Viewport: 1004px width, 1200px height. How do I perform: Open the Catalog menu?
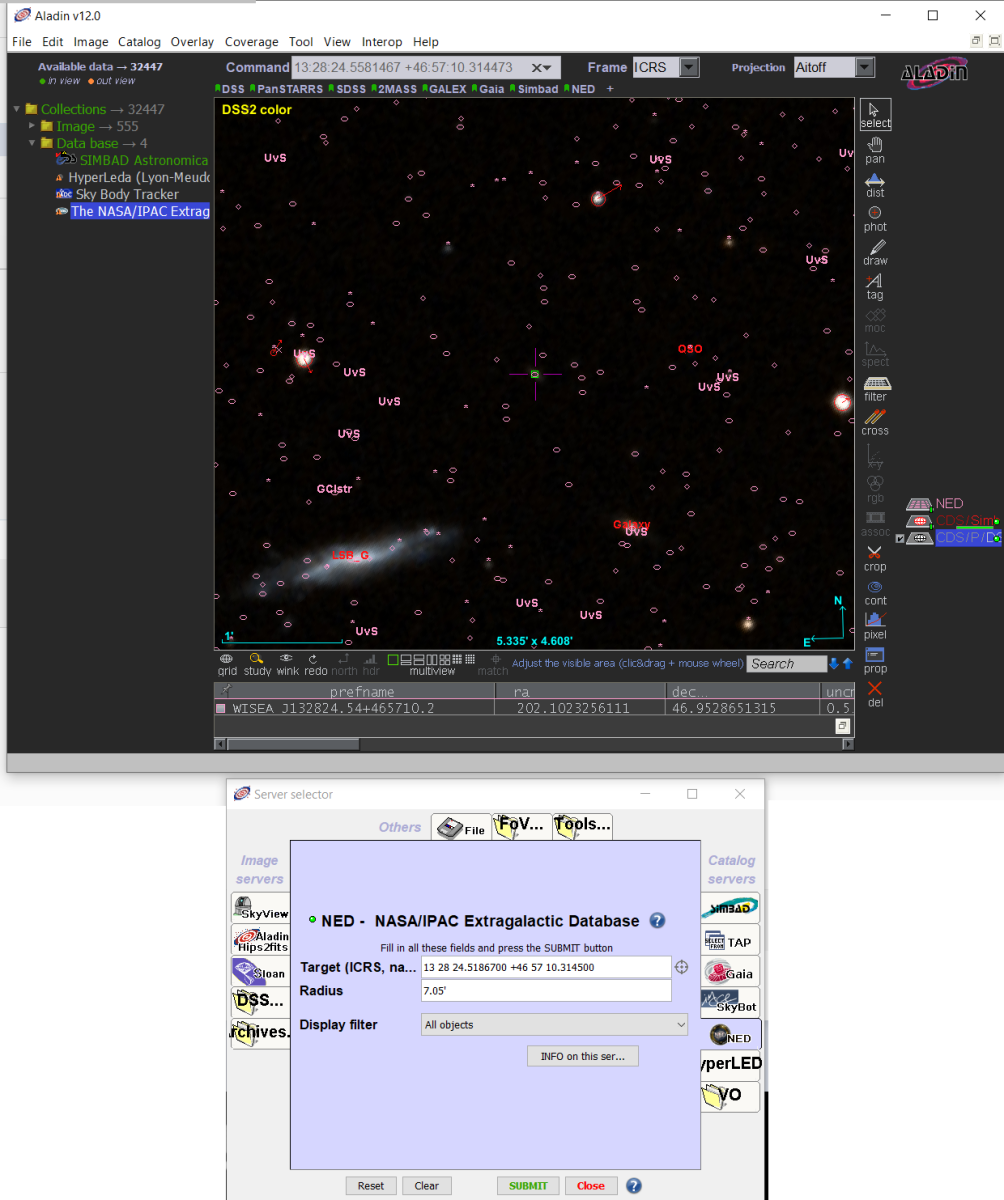[x=139, y=42]
